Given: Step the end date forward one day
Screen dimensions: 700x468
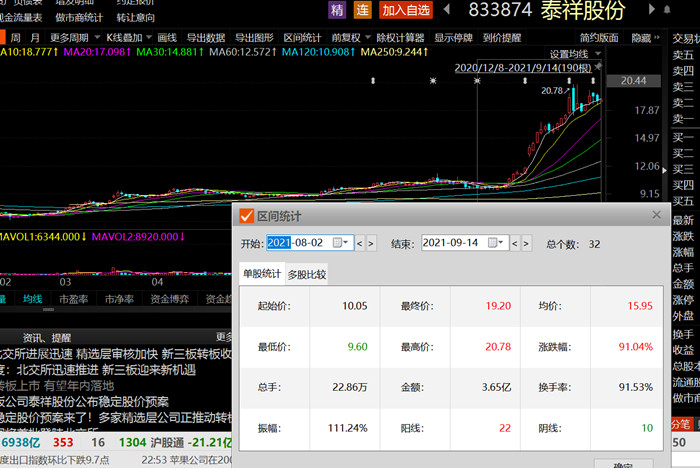Looking at the screenshot, I should [x=526, y=243].
